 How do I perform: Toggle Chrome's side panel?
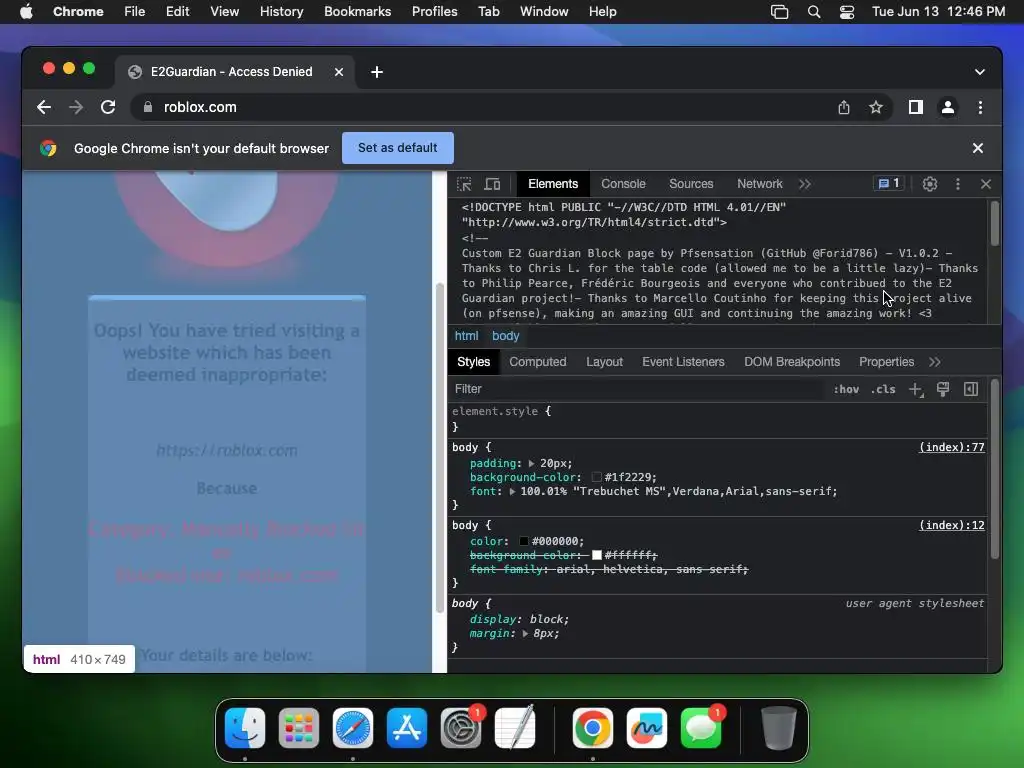pos(916,107)
